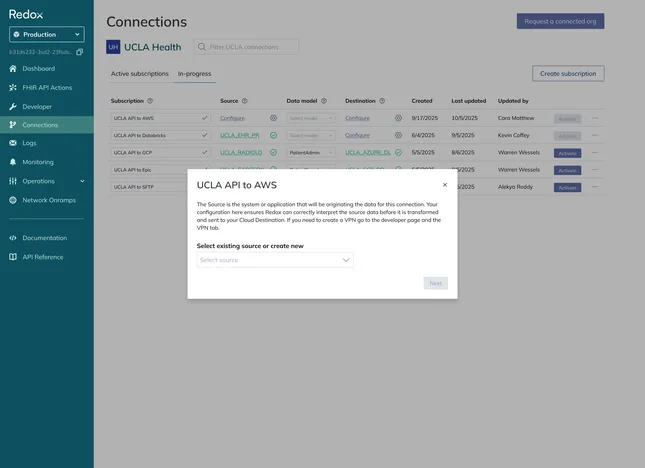Click the destination Configure link in the AWS row
Screen dimensions: 645x468
pyautogui.click(x=357, y=118)
